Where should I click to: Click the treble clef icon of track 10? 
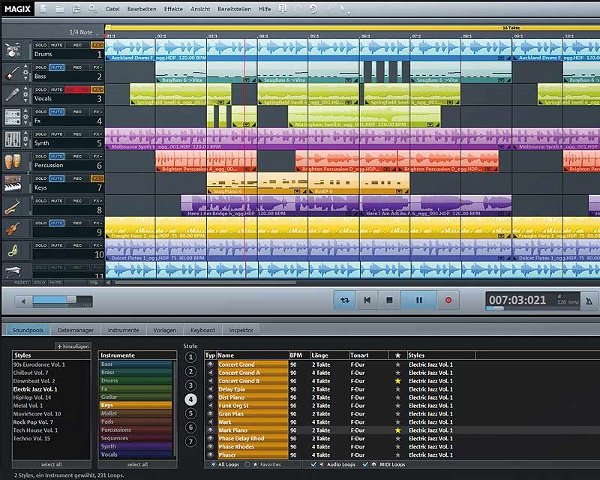12,251
